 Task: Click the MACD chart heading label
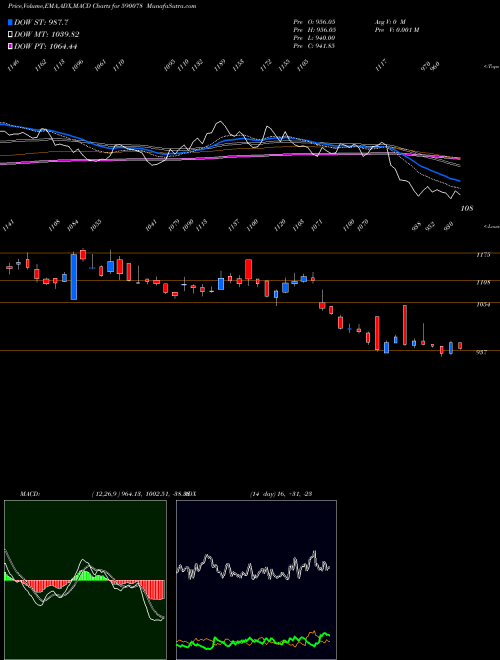(29, 494)
